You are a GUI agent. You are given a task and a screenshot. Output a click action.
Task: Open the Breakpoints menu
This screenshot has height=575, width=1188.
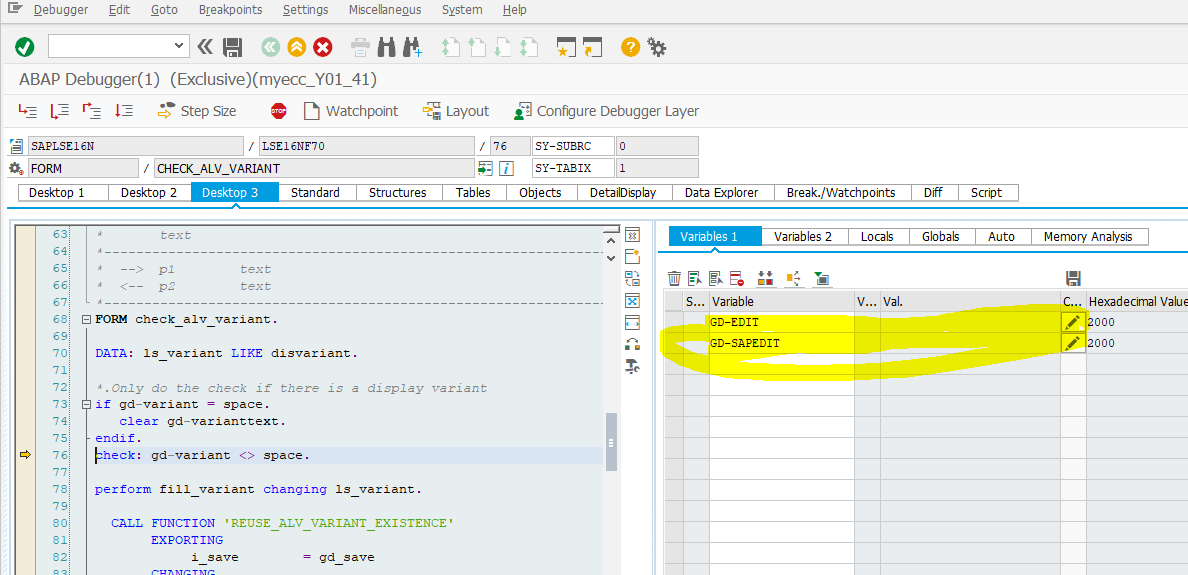pyautogui.click(x=230, y=10)
